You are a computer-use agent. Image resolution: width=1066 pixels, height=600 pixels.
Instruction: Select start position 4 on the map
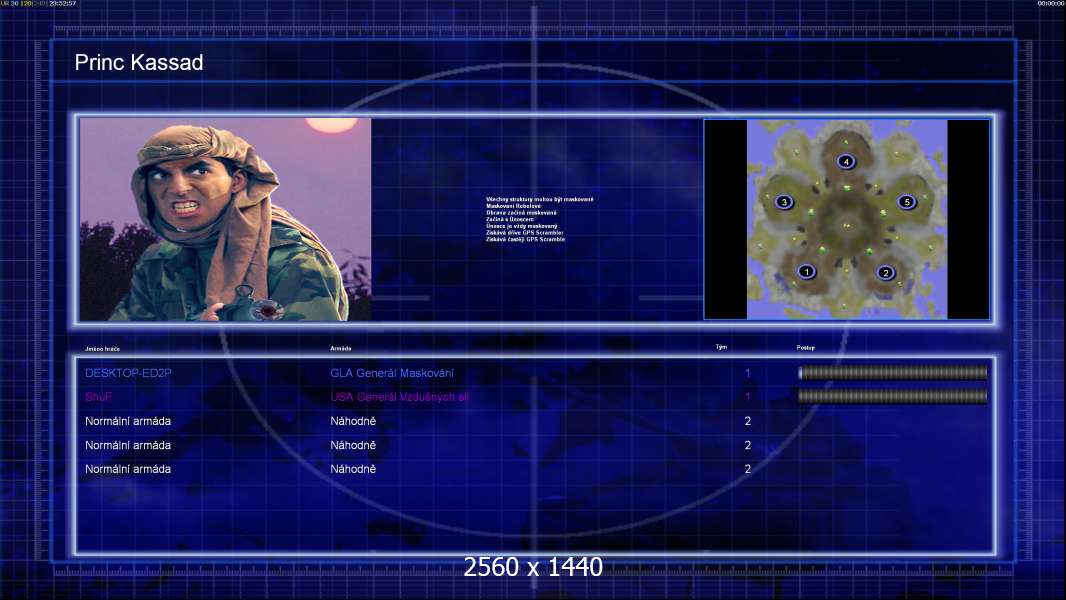coord(846,162)
